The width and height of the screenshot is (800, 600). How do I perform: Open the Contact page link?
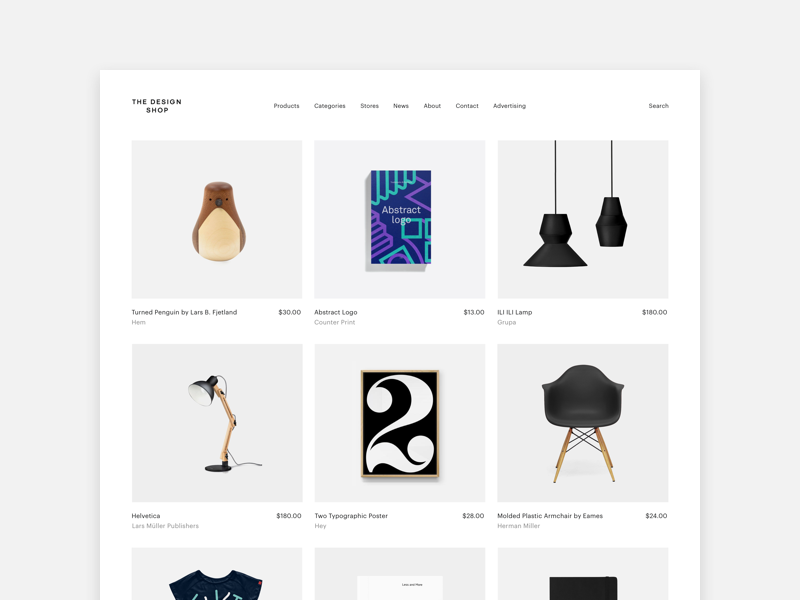point(467,106)
